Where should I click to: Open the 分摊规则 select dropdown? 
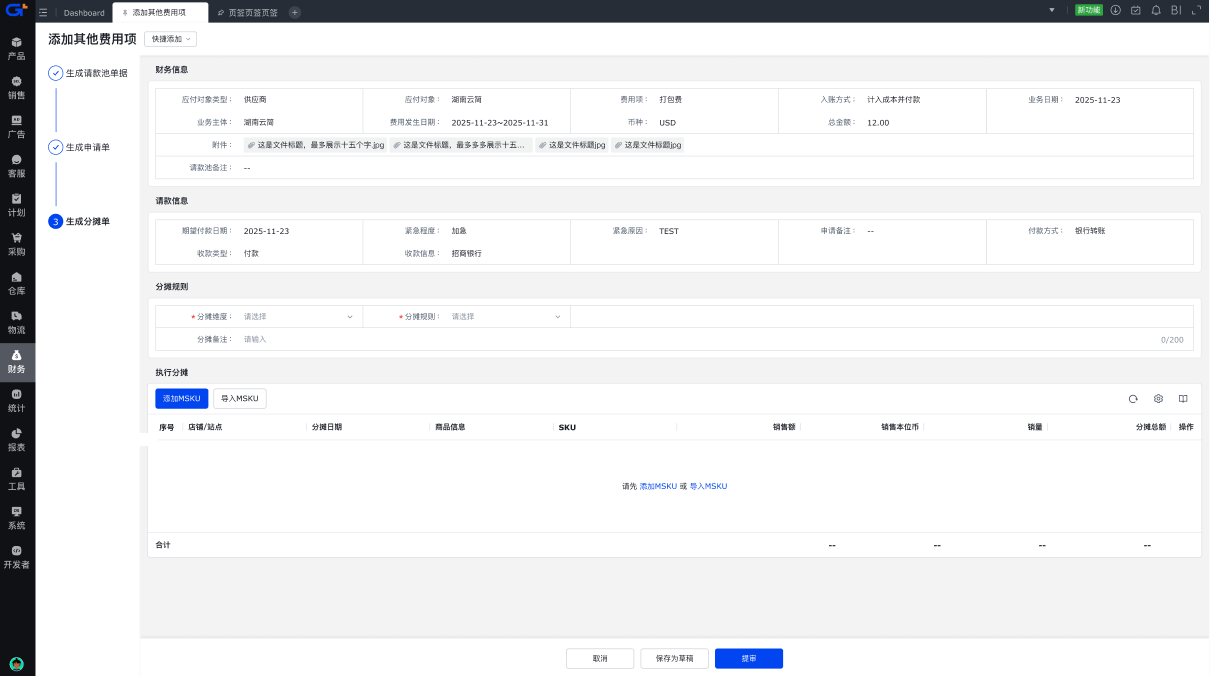click(506, 316)
